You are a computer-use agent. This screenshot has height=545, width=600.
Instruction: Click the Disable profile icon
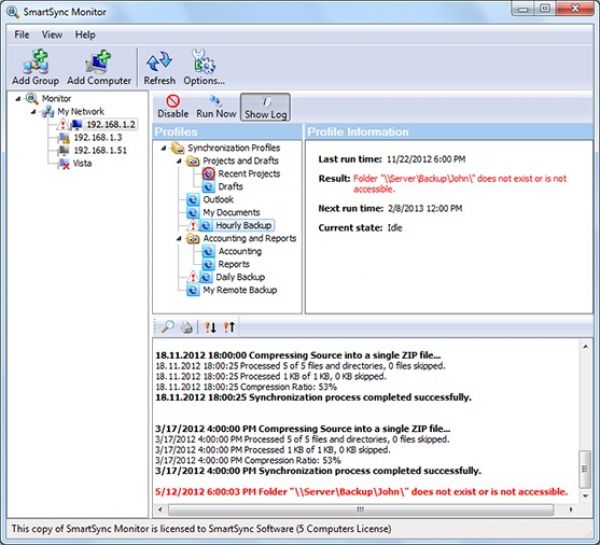(173, 101)
